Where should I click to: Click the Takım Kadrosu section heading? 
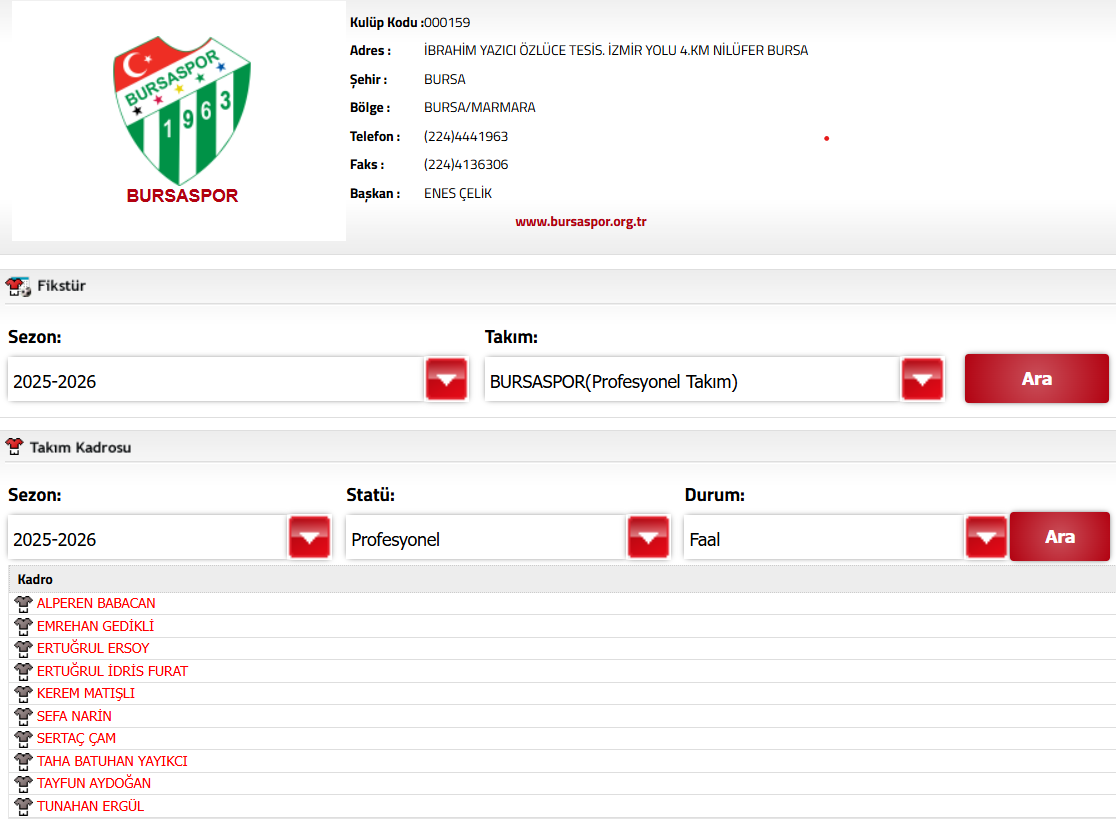pos(80,448)
